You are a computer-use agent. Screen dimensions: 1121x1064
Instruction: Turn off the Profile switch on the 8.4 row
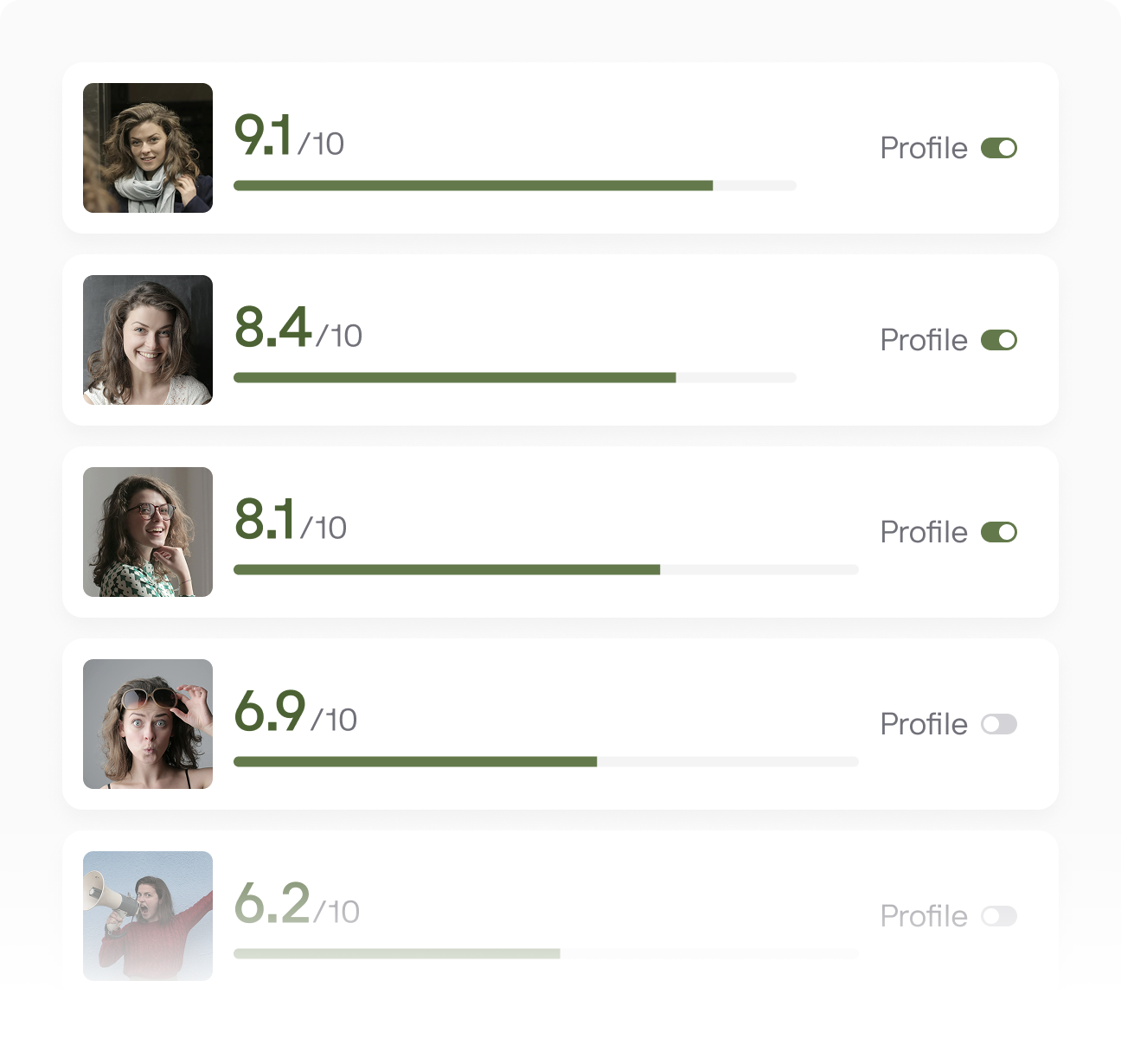coord(1001,340)
